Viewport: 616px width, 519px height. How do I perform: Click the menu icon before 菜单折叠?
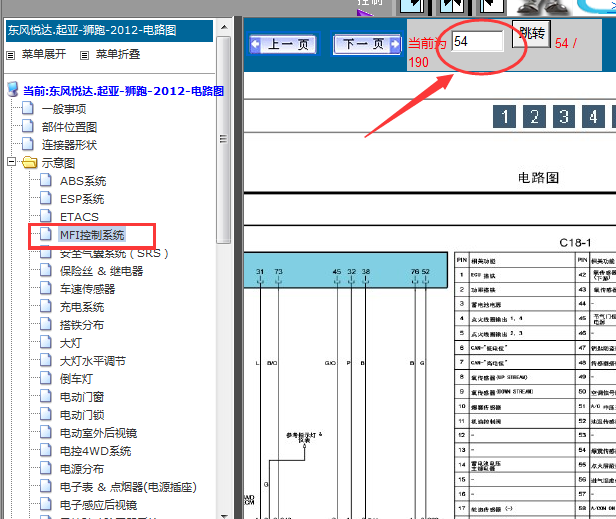pos(84,55)
